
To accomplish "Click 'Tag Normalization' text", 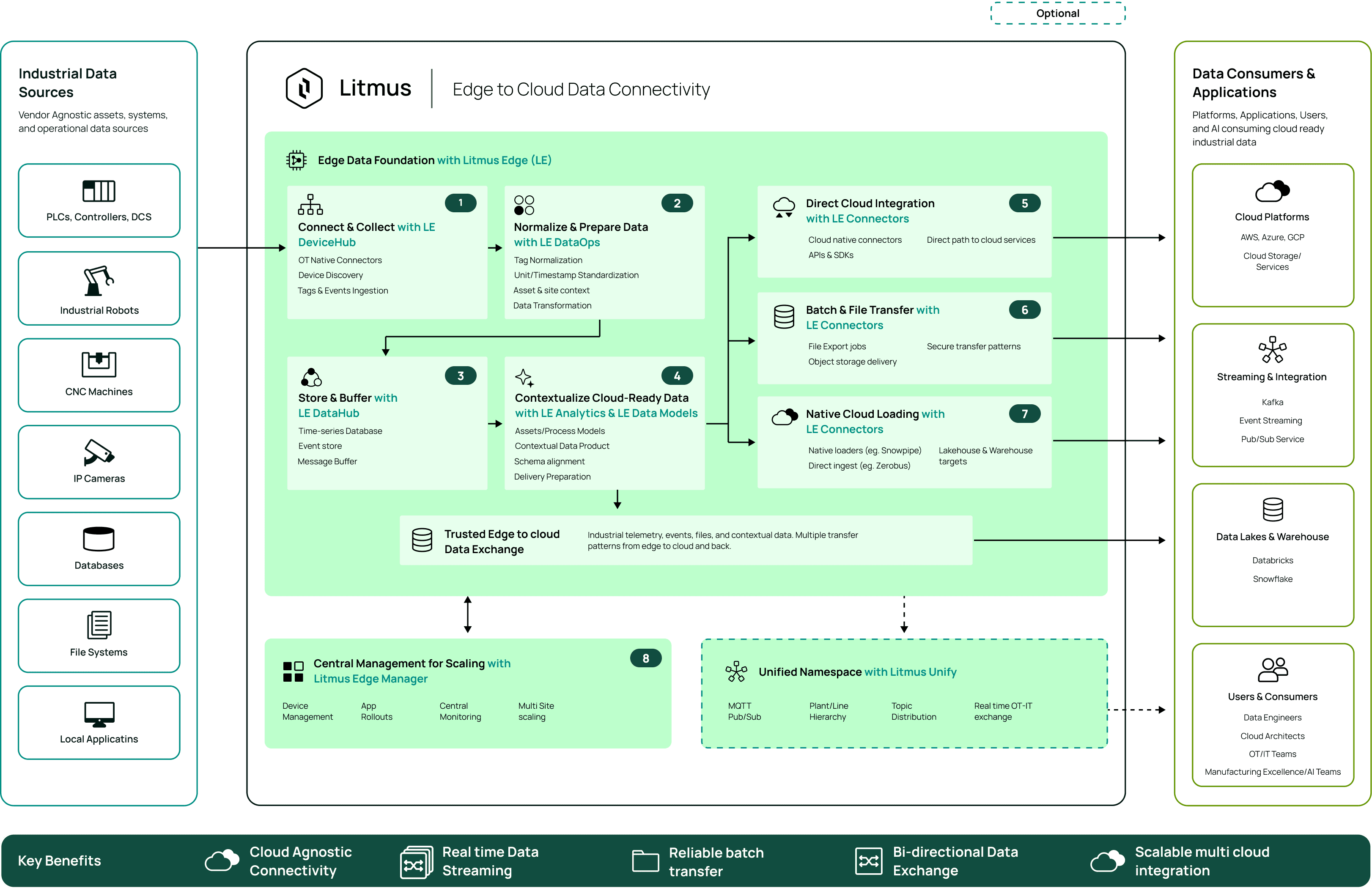I will 548,260.
